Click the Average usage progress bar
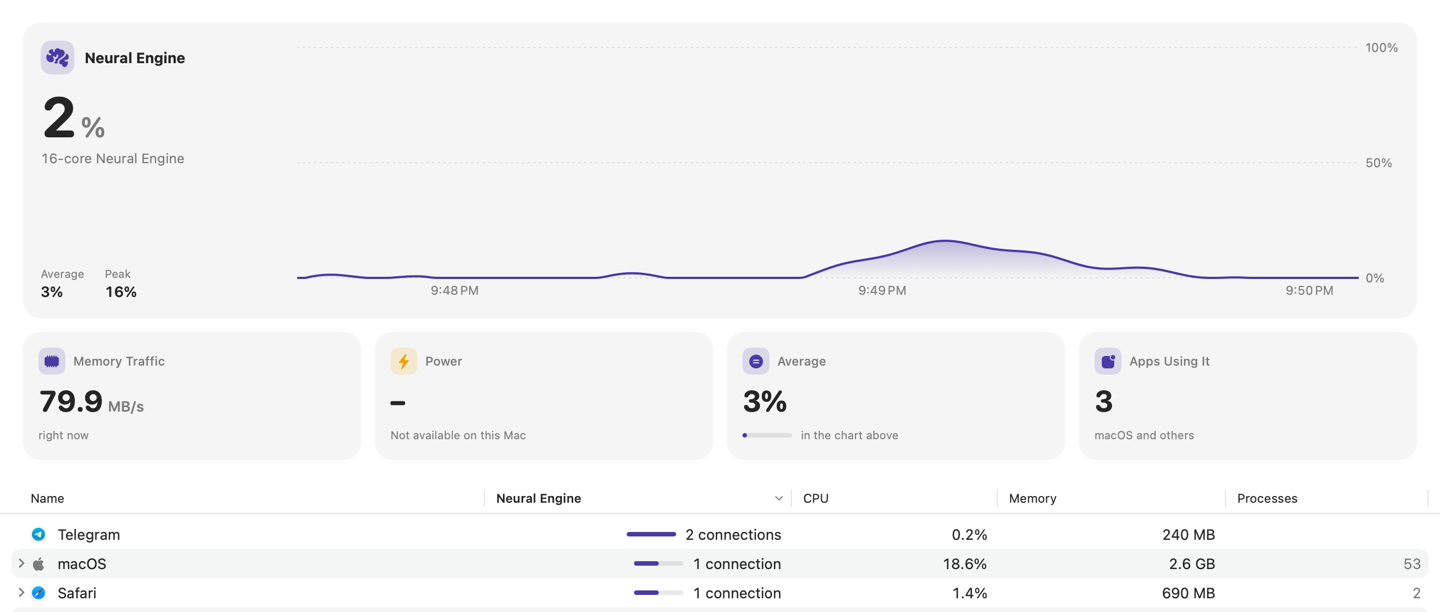The image size is (1440, 612). (767, 435)
